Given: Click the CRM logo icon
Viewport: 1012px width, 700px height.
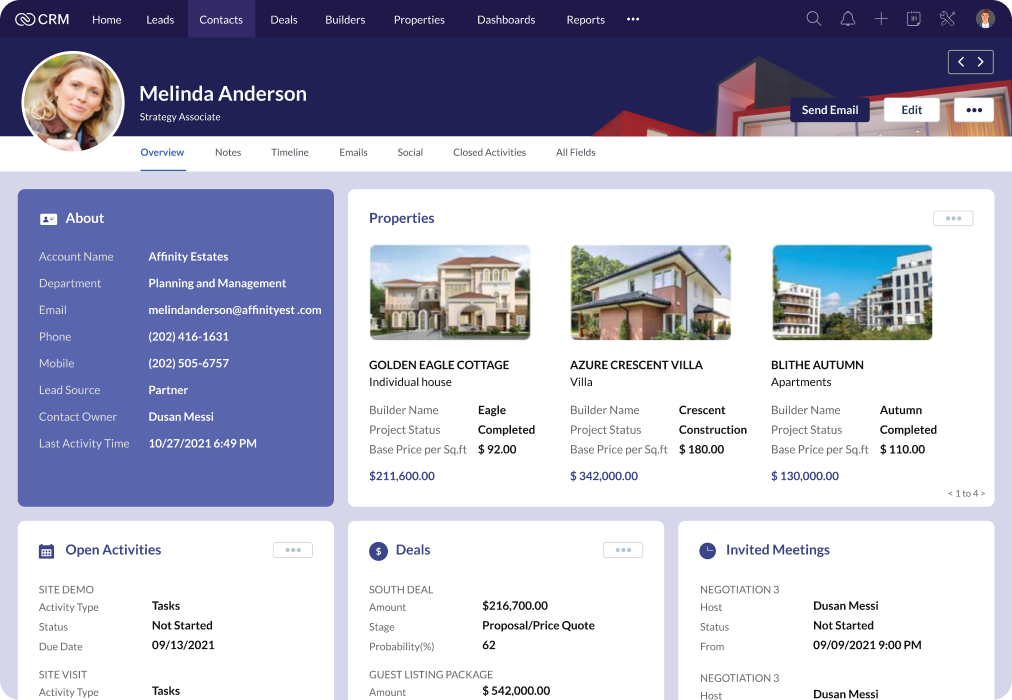Looking at the screenshot, I should point(25,20).
